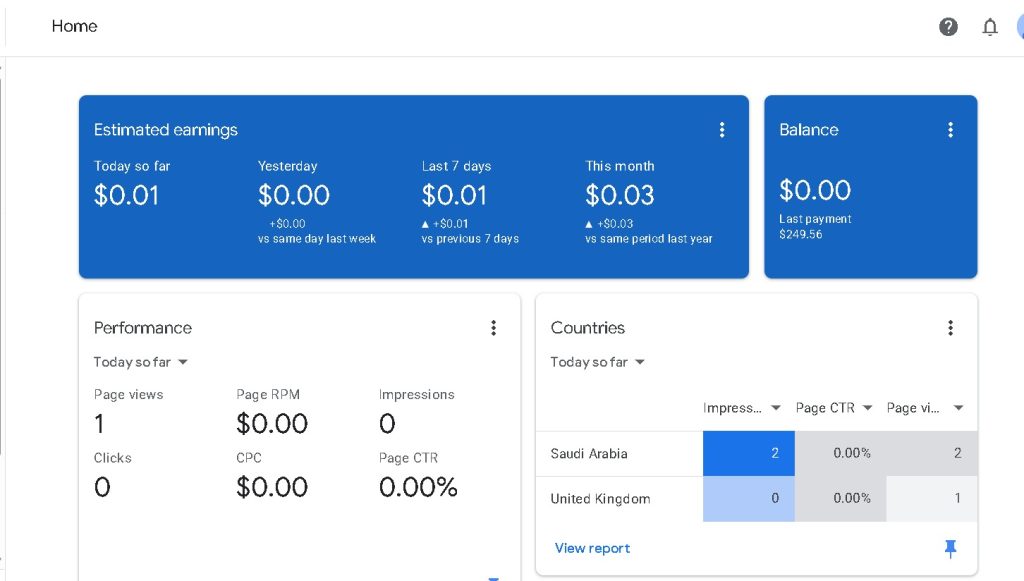Pin the Countries card with pin icon
The width and height of the screenshot is (1024, 581).
coord(950,548)
